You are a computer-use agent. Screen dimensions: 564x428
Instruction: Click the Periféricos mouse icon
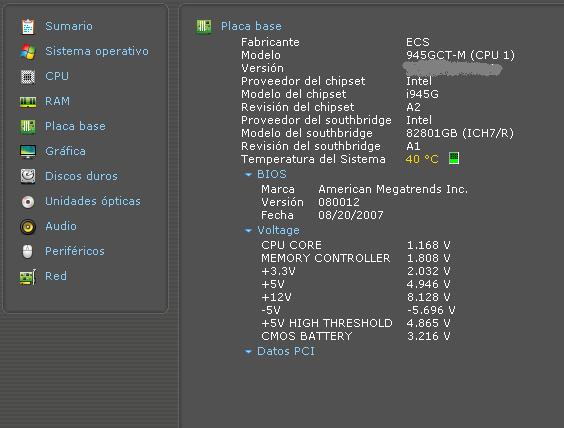point(27,251)
